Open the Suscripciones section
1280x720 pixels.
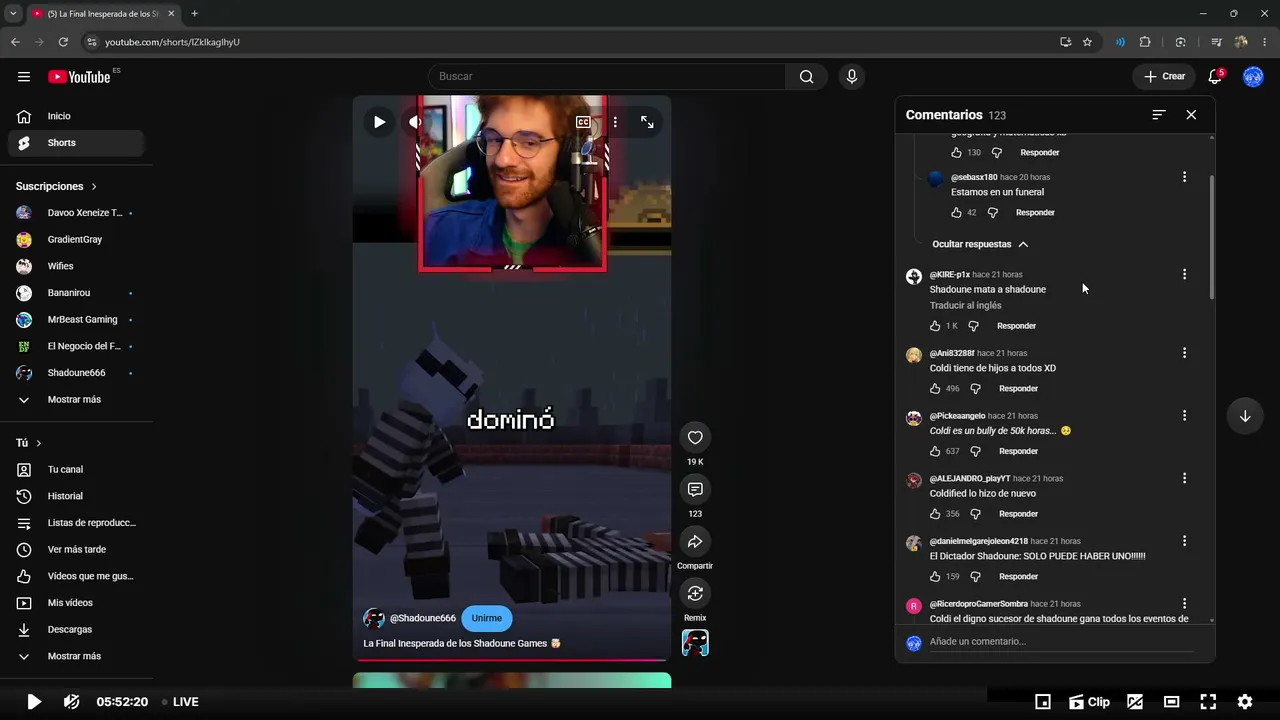pos(56,187)
